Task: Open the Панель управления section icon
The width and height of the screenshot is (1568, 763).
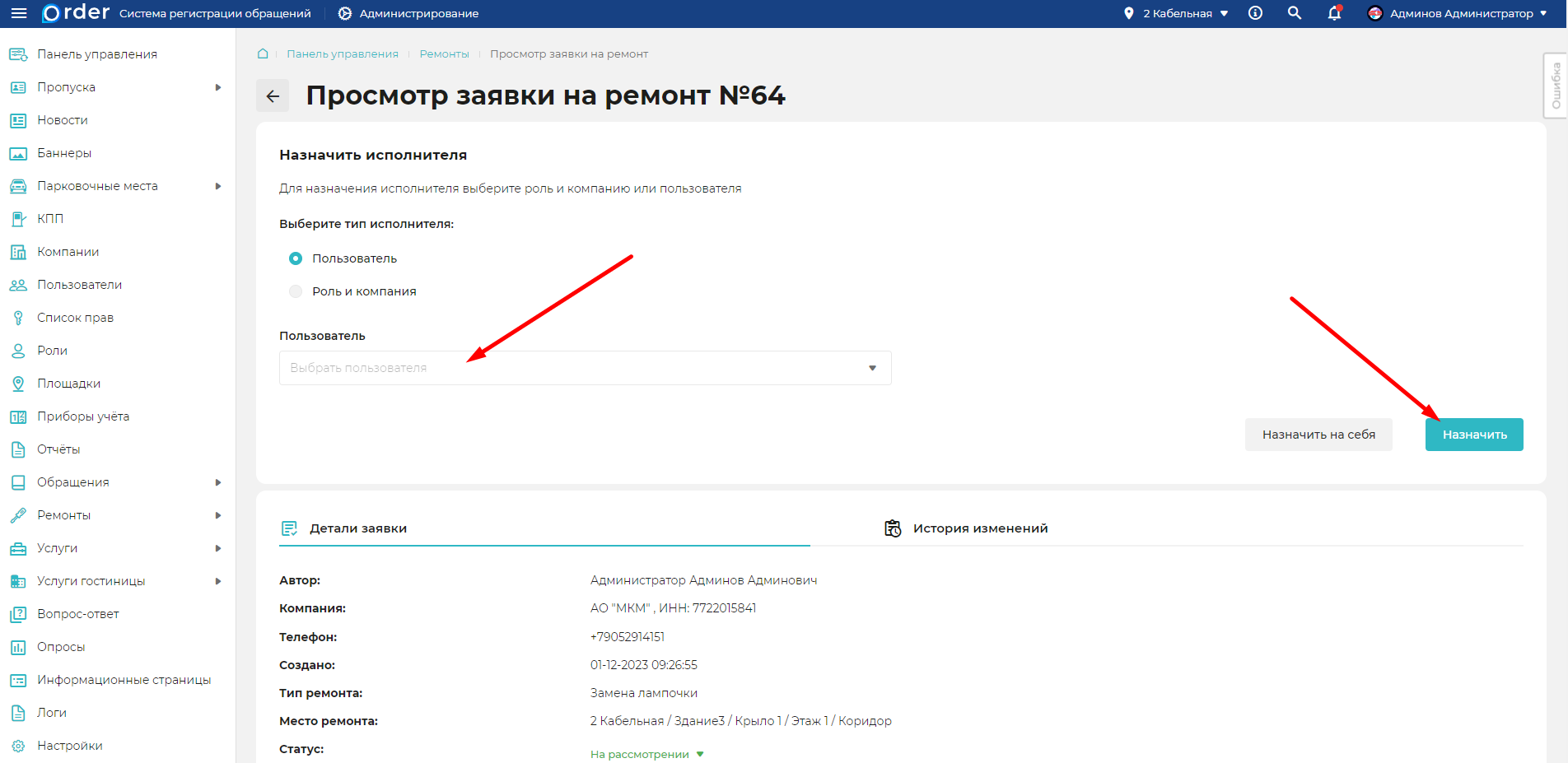Action: [x=17, y=54]
